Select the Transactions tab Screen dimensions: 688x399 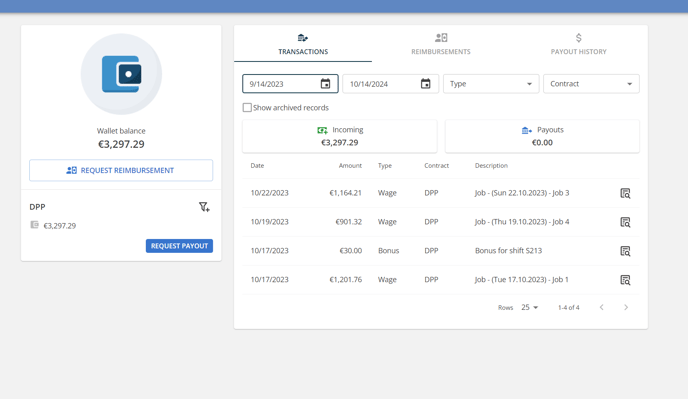click(x=303, y=44)
